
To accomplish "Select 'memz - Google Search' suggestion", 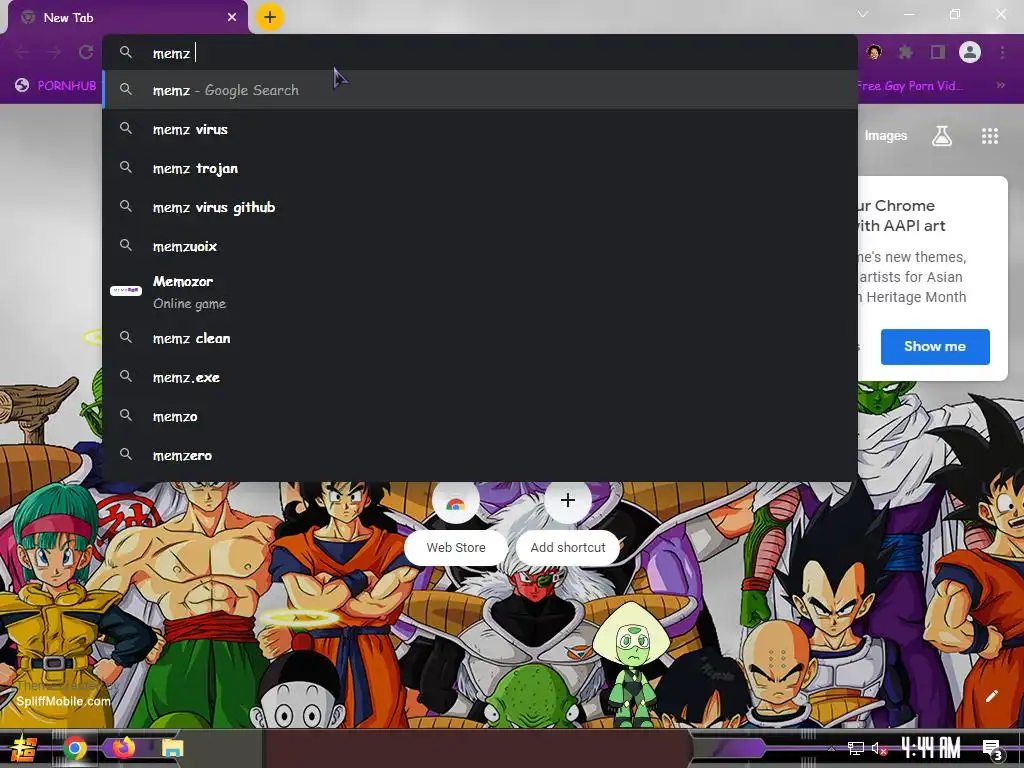I will tap(480, 90).
